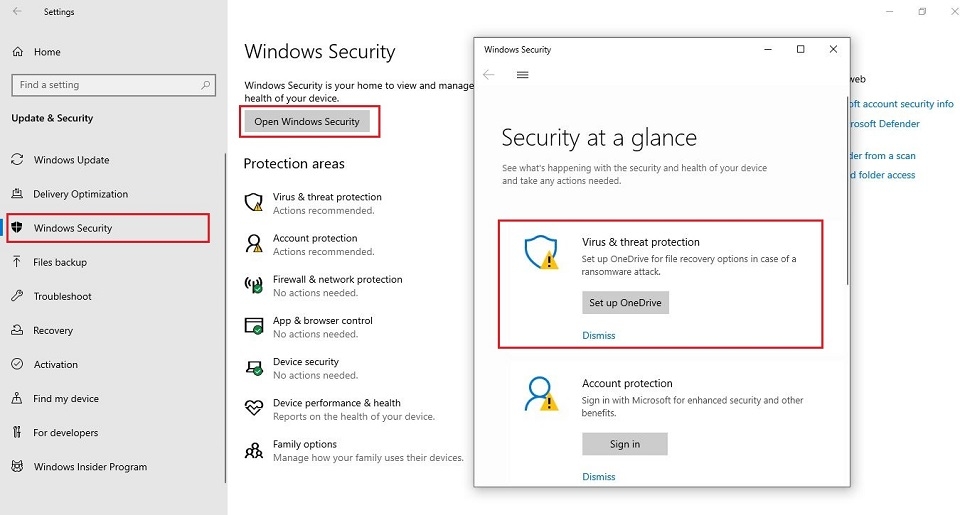Click the Device performance & health heart icon

(x=254, y=408)
